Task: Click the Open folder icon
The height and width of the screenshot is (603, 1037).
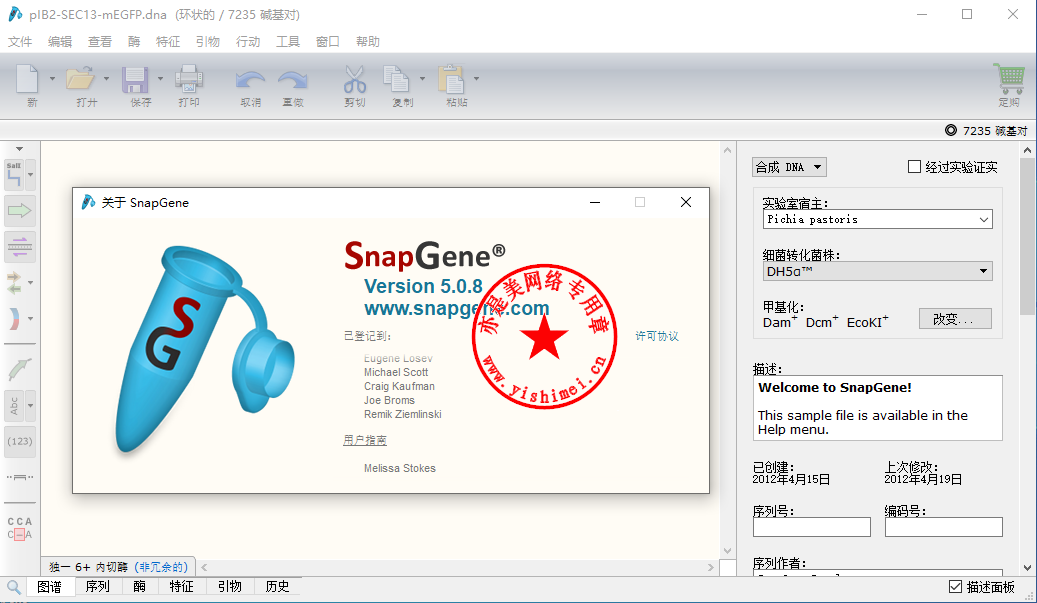Action: pyautogui.click(x=80, y=79)
